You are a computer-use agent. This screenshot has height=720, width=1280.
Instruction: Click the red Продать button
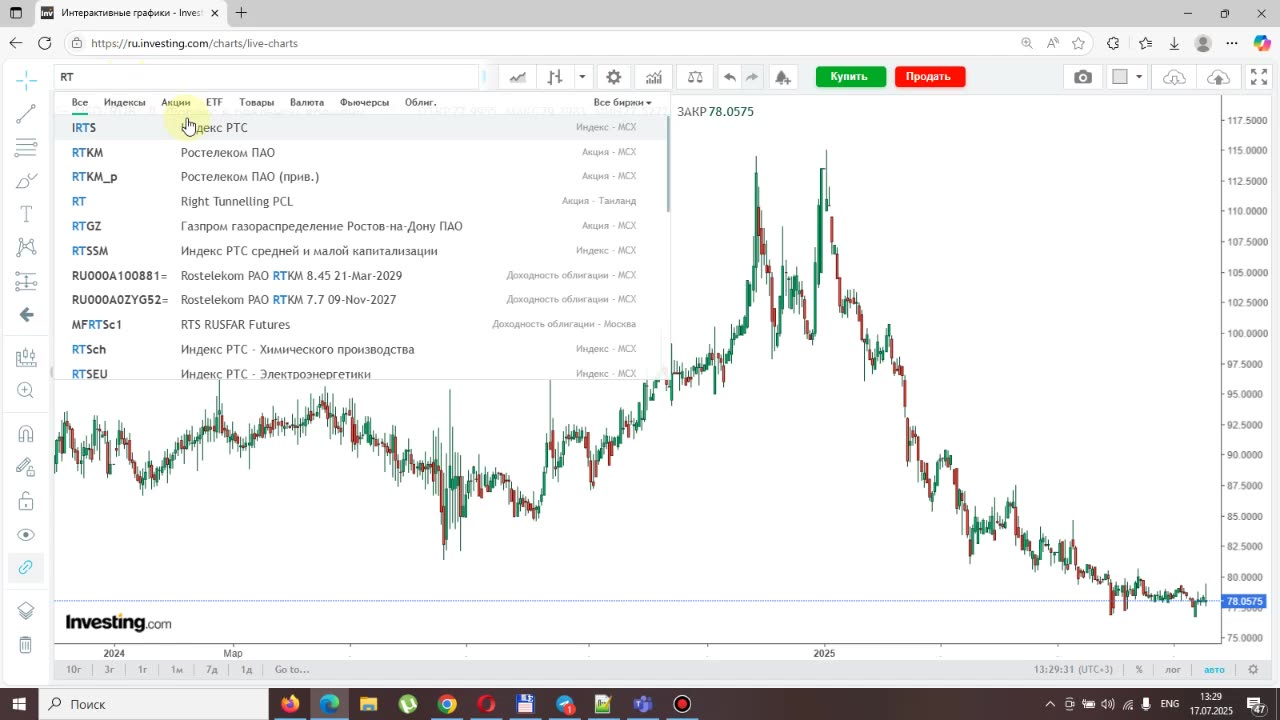coord(929,77)
